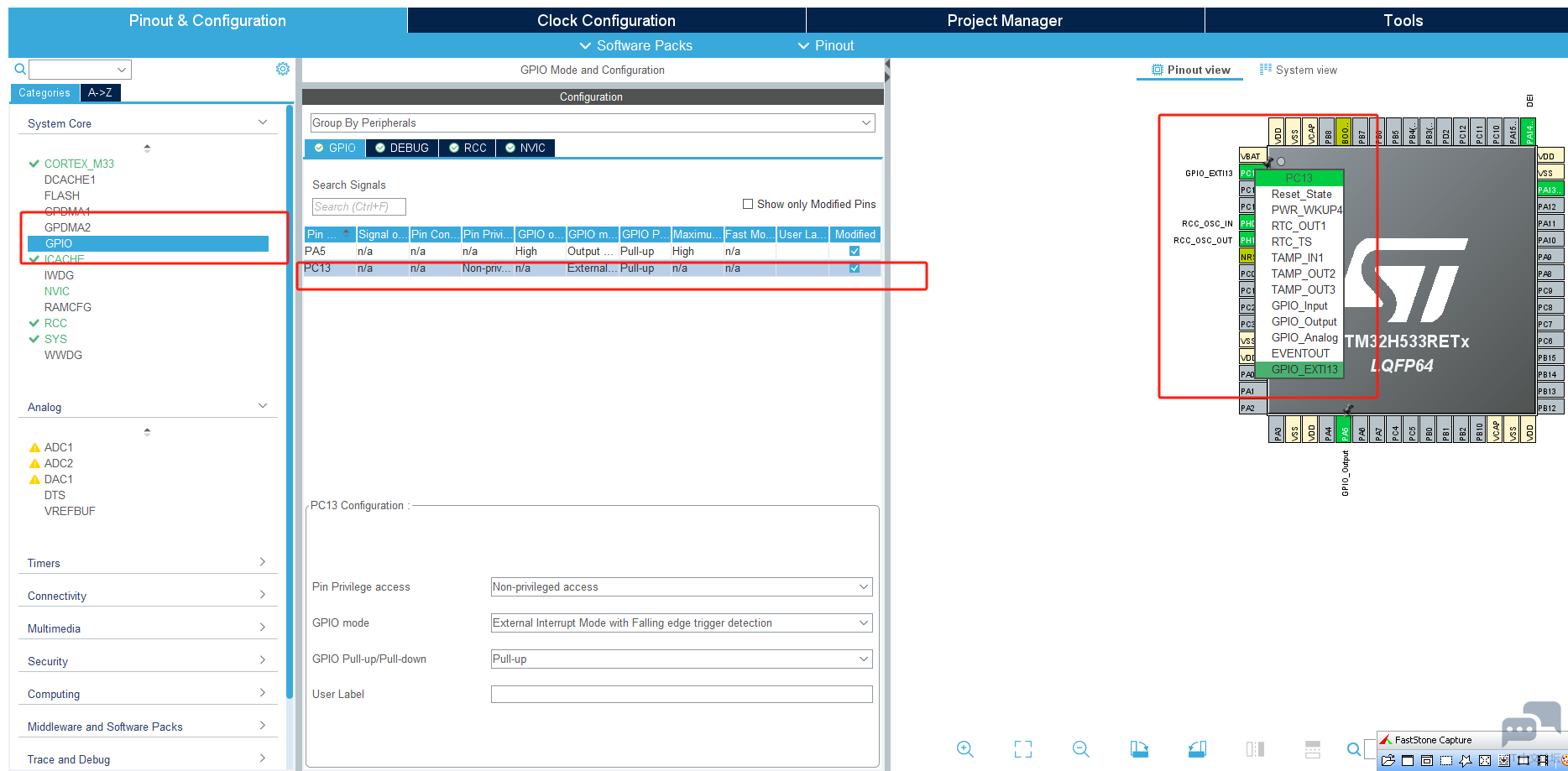Capture active window in FastStone Capture
The width and height of the screenshot is (1568, 771).
[x=1408, y=761]
